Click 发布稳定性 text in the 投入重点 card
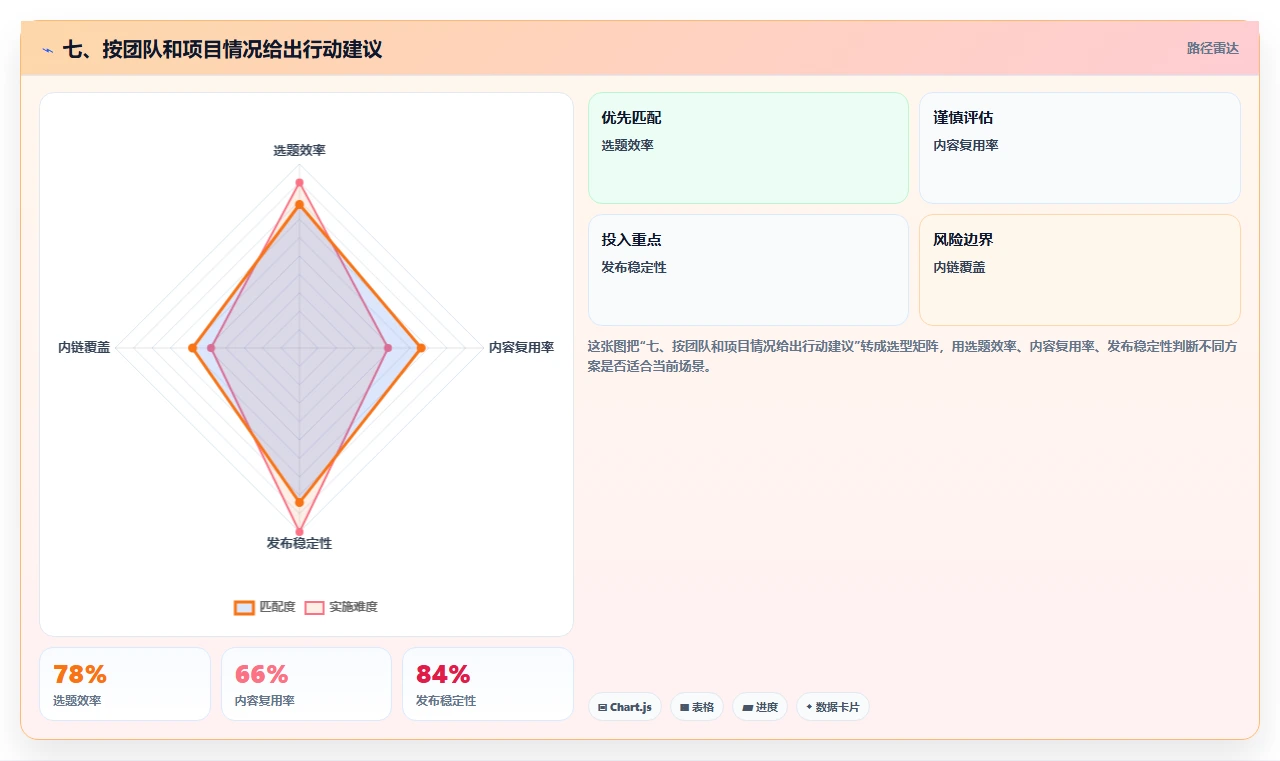1280x761 pixels. coord(634,267)
